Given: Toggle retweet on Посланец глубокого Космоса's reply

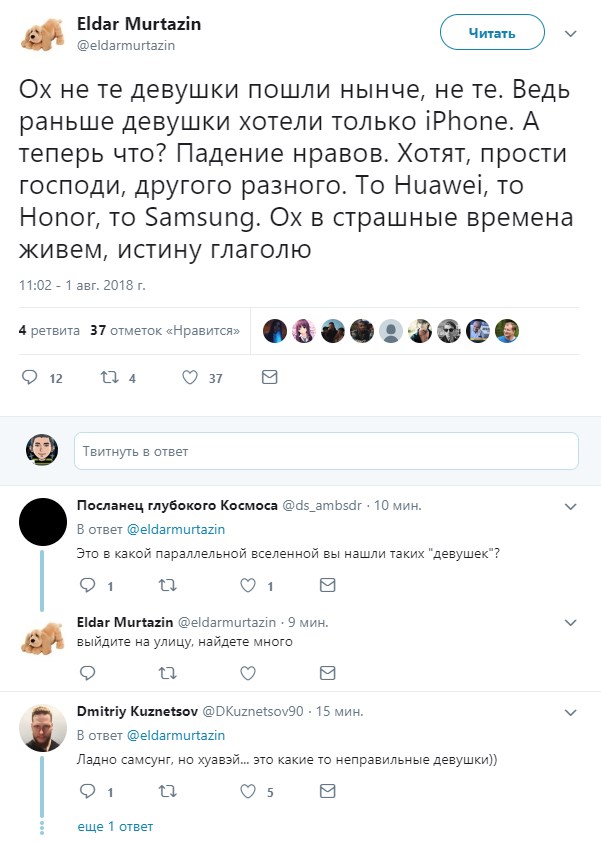Looking at the screenshot, I should (x=168, y=585).
